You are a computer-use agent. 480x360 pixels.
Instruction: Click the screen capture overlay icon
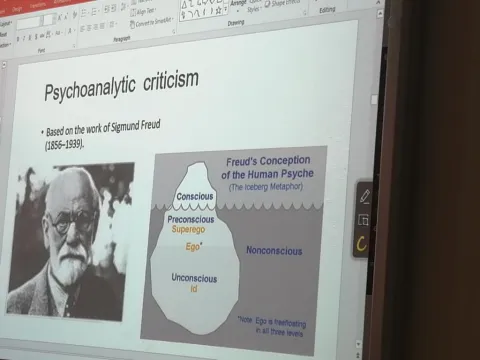point(363,220)
